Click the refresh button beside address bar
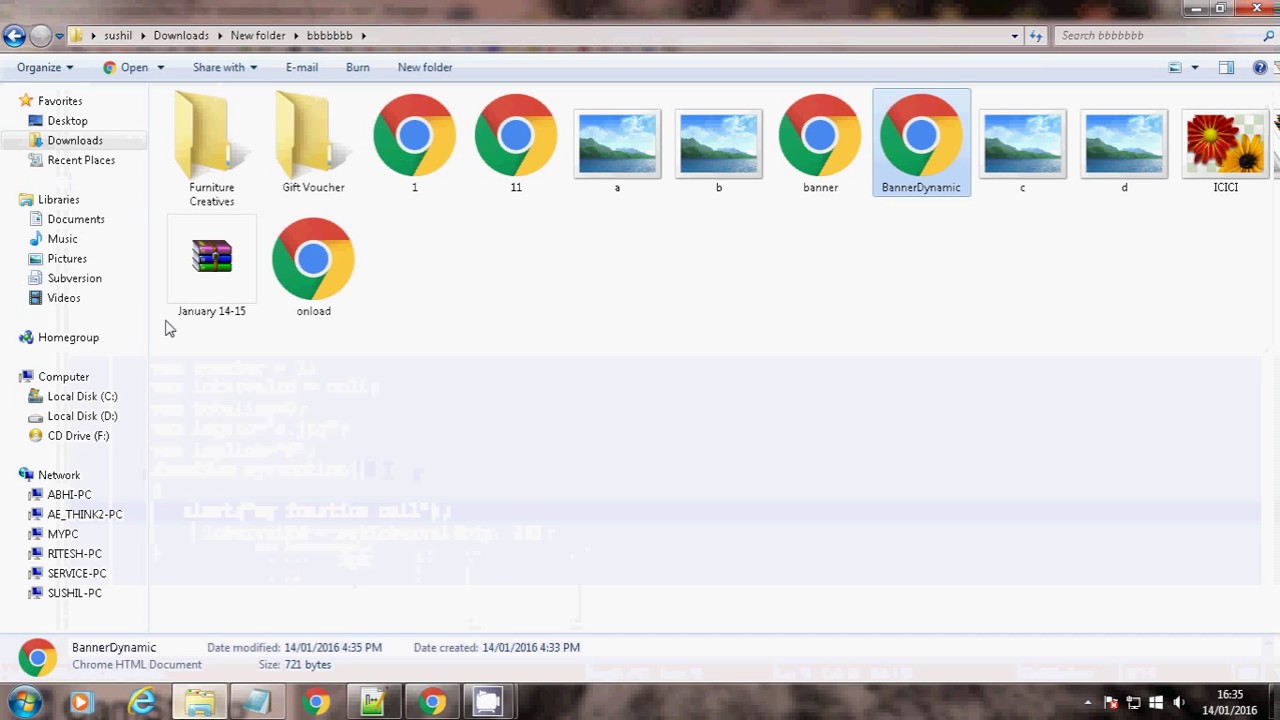1280x720 pixels. [1035, 36]
